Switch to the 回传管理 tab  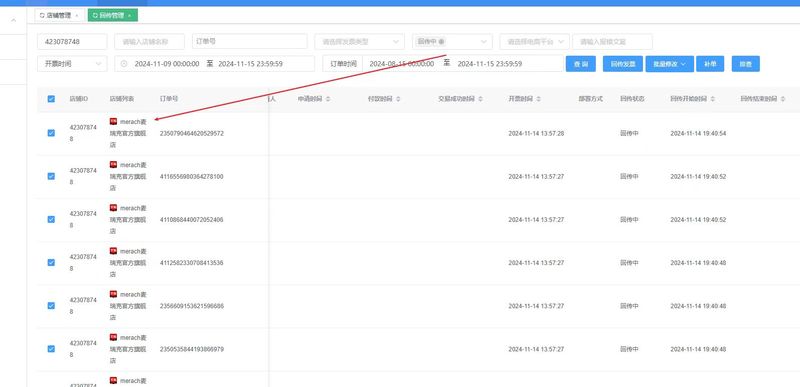112,16
